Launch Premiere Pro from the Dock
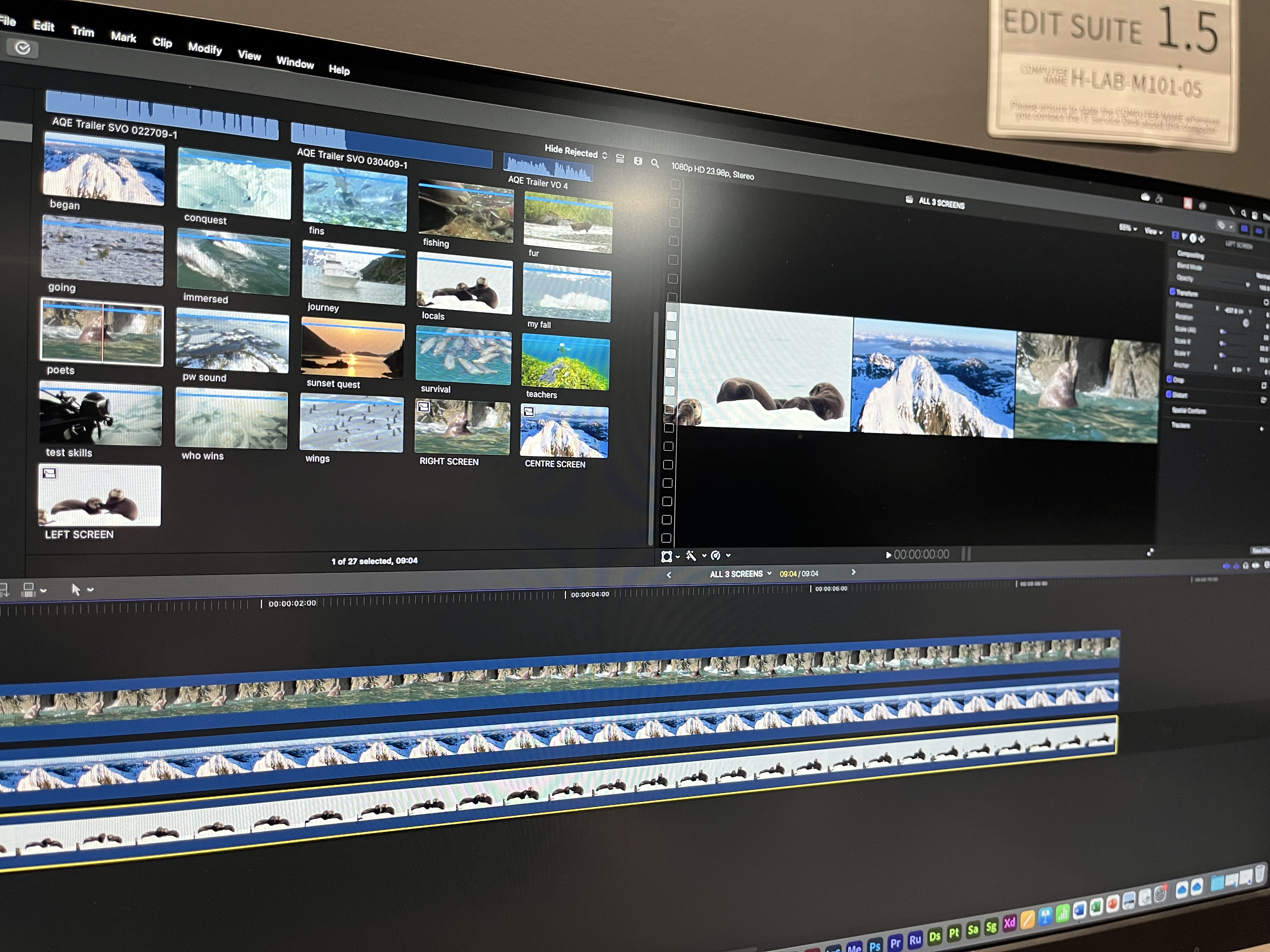The image size is (1270, 952). click(895, 943)
